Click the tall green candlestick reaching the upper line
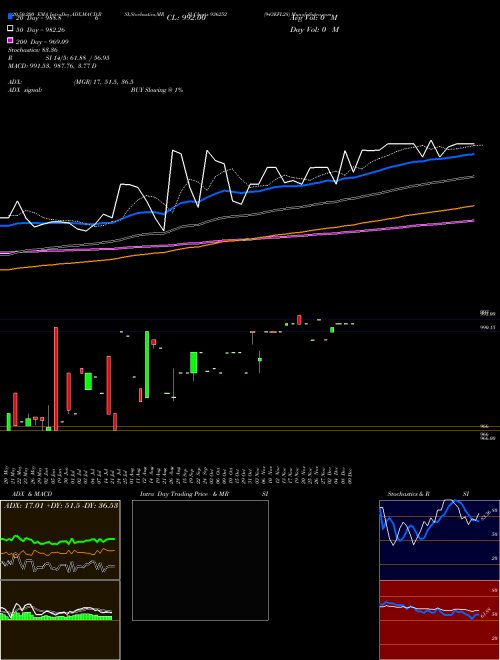The width and height of the screenshot is (500, 660). point(147,364)
